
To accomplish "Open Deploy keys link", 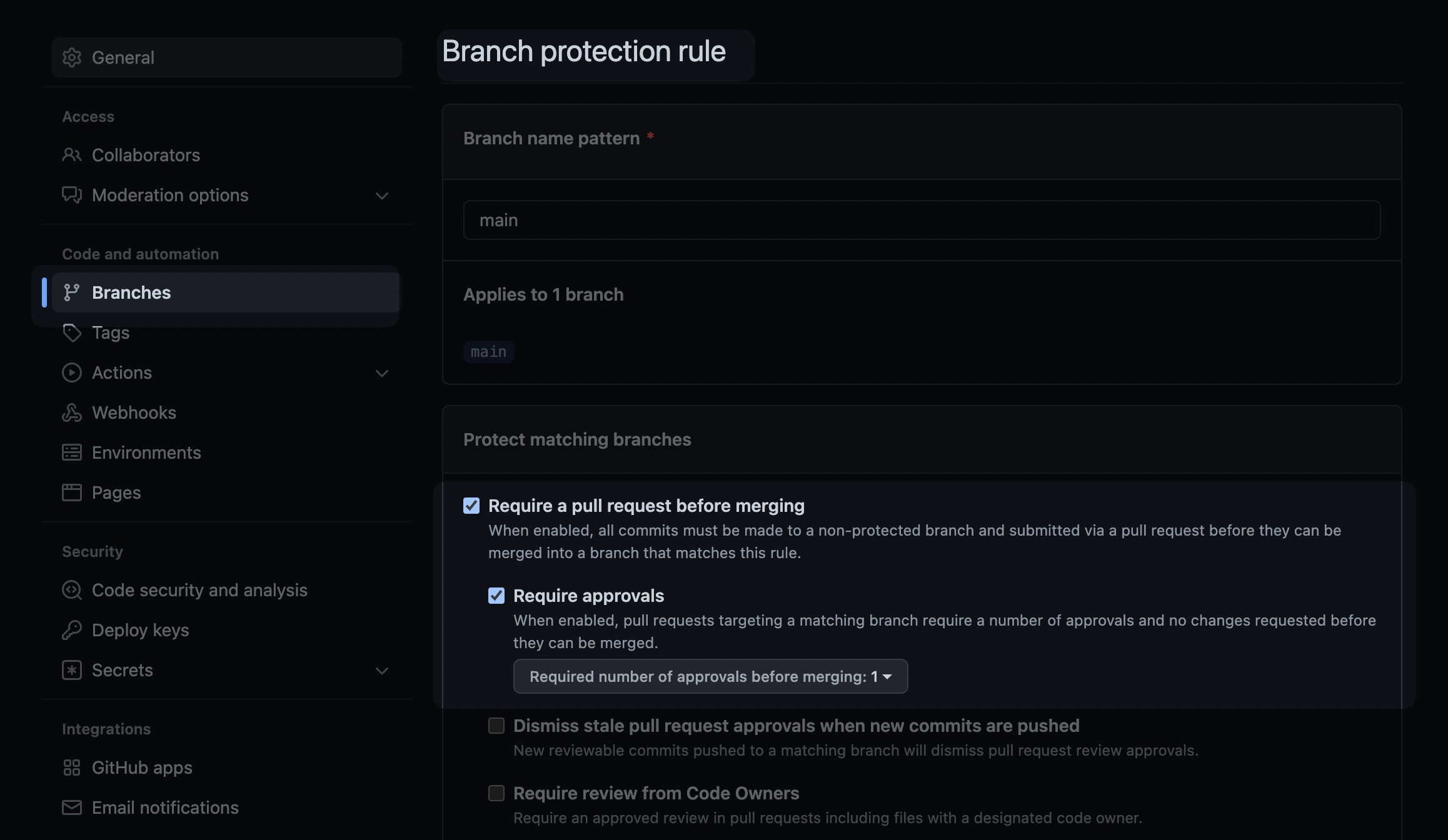I will click(227, 630).
